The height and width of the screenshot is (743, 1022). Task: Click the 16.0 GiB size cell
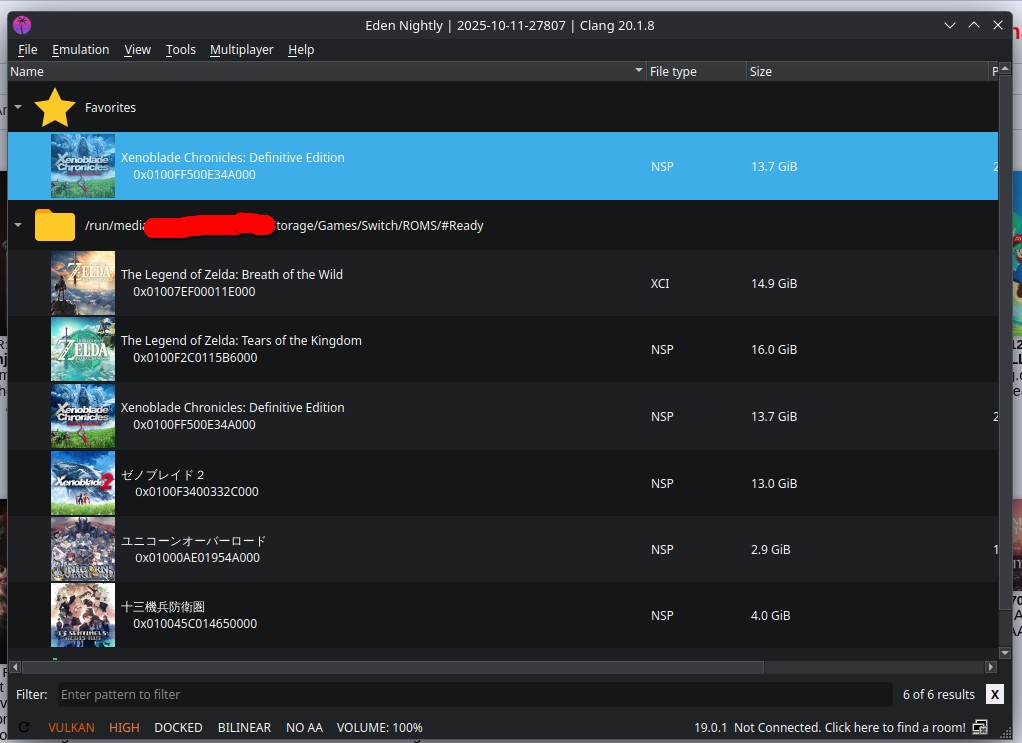[774, 349]
